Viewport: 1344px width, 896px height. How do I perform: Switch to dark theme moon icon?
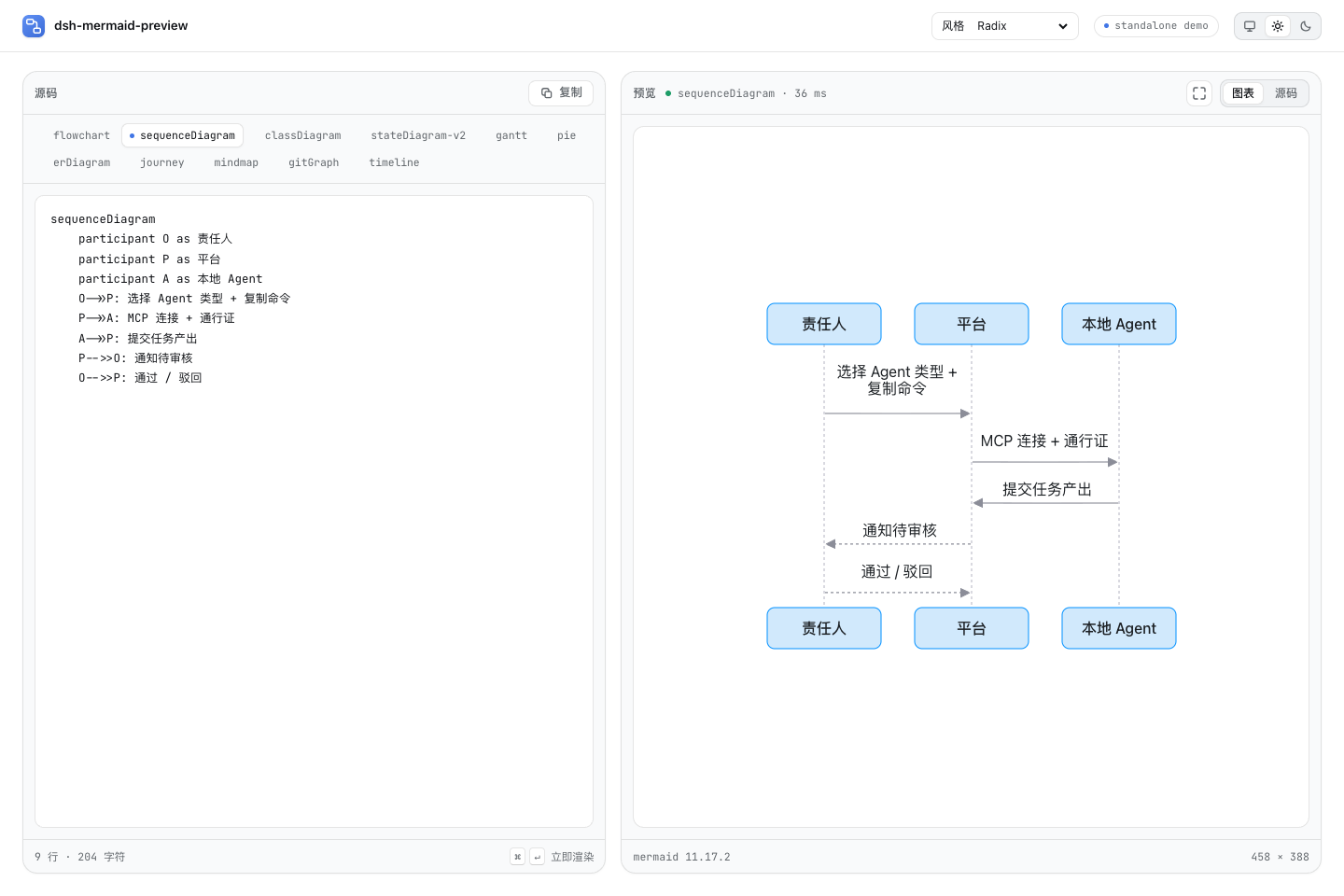pos(1306,26)
